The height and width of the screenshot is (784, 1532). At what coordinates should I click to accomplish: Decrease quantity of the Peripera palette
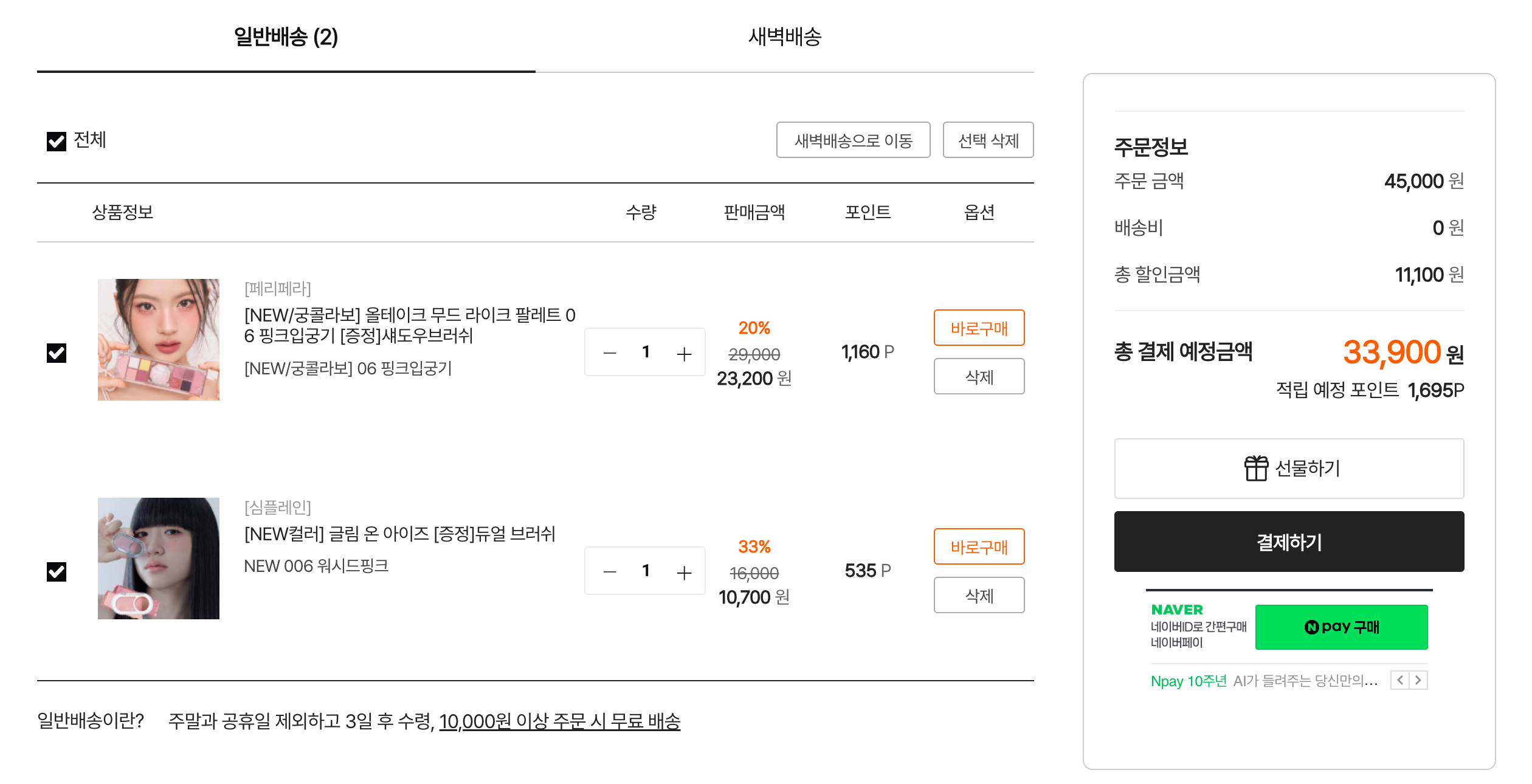(x=609, y=353)
